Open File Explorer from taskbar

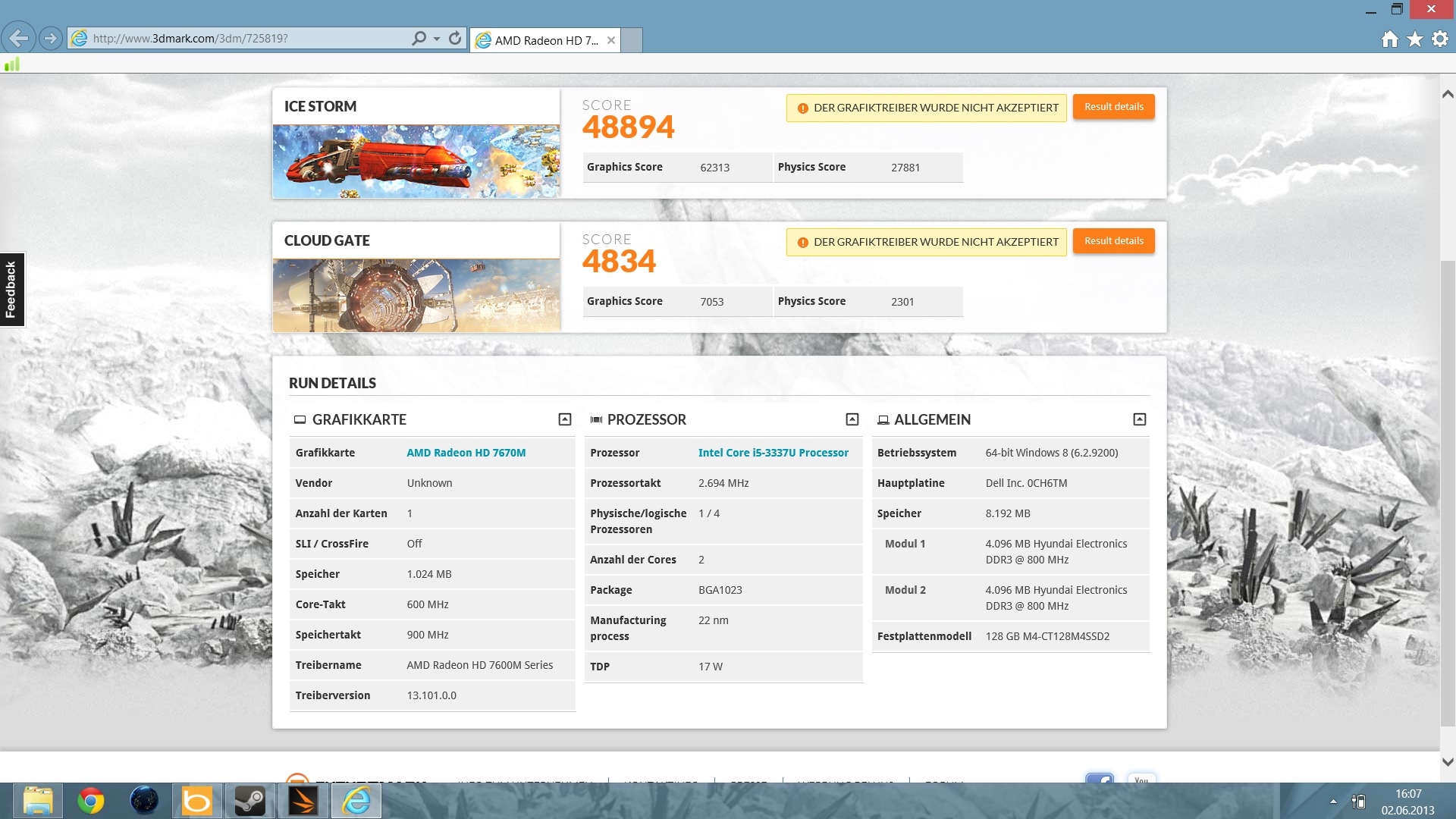38,801
